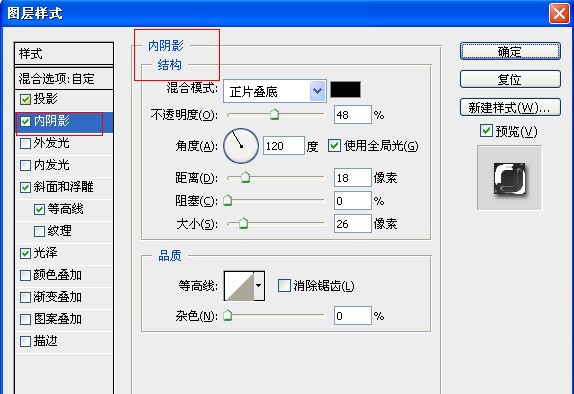Click the 确定 button
Image resolution: width=574 pixels, height=394 pixels.
510,51
